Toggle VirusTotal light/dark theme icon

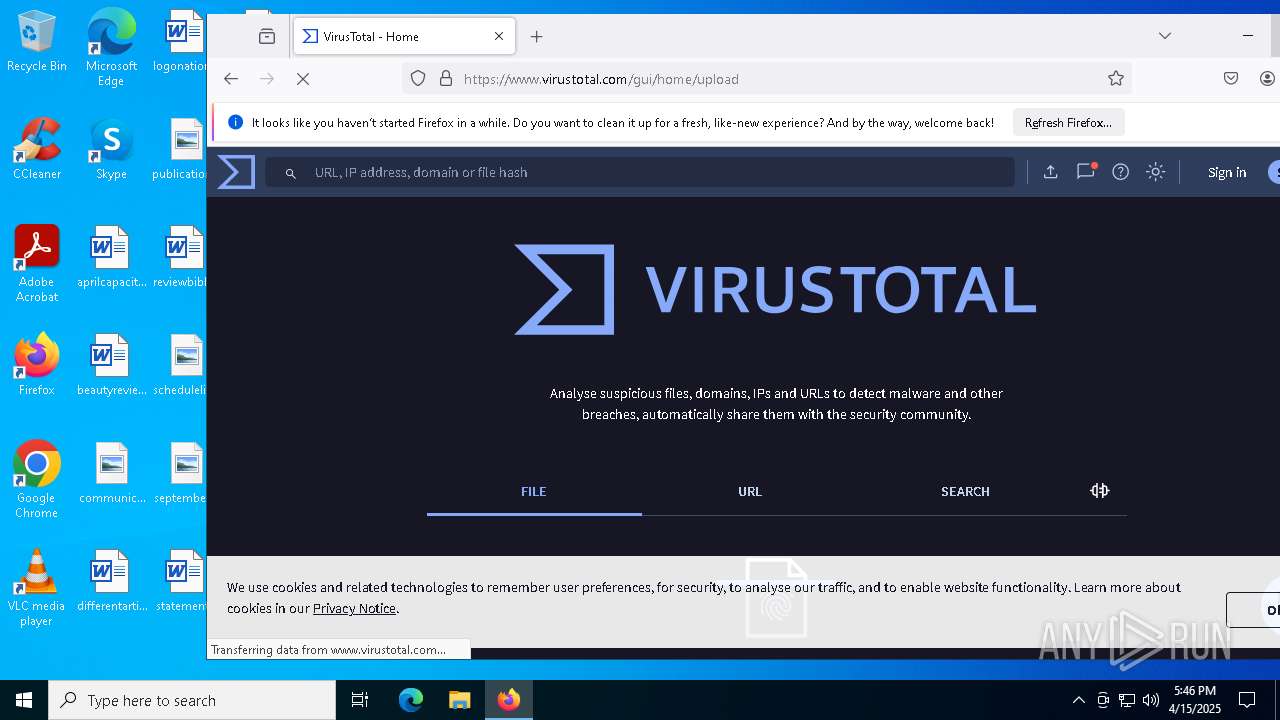click(1156, 172)
